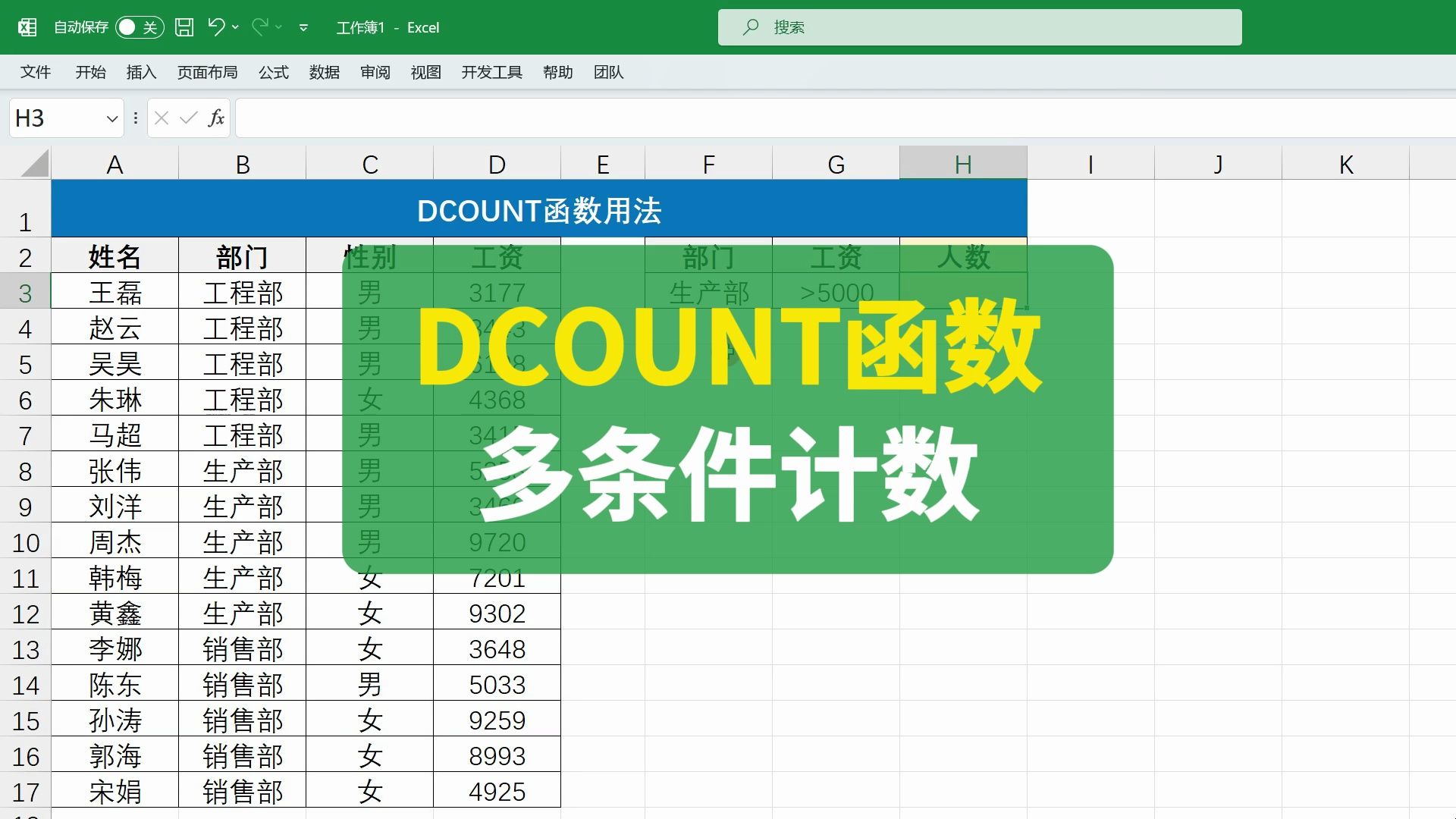Click cell containing 宋娟

click(115, 791)
